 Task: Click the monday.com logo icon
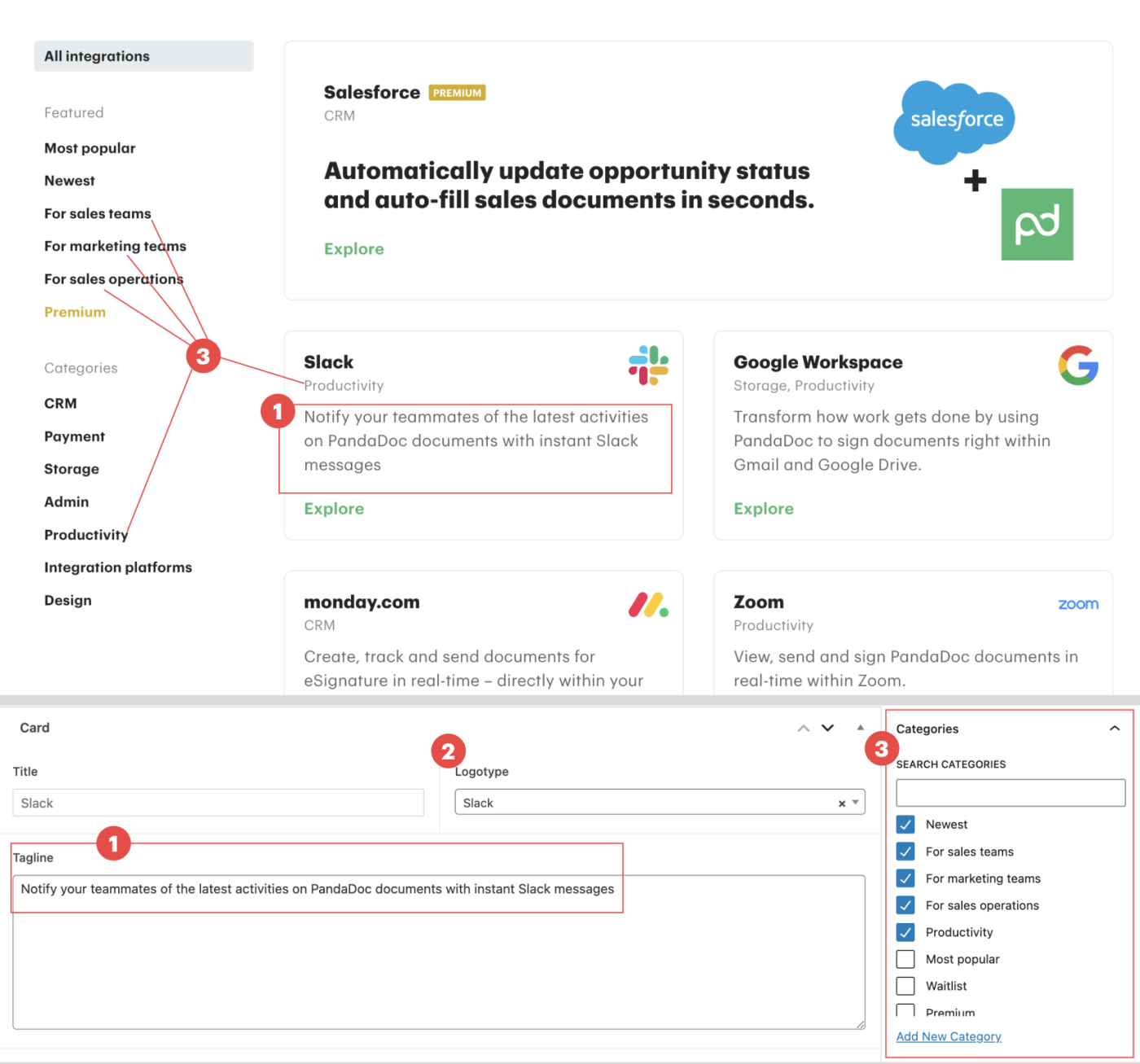648,605
